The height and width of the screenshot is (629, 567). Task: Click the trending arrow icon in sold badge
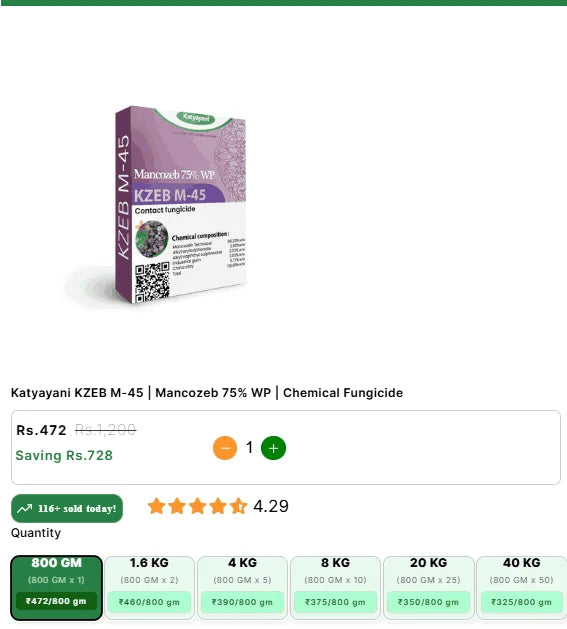tap(24, 509)
